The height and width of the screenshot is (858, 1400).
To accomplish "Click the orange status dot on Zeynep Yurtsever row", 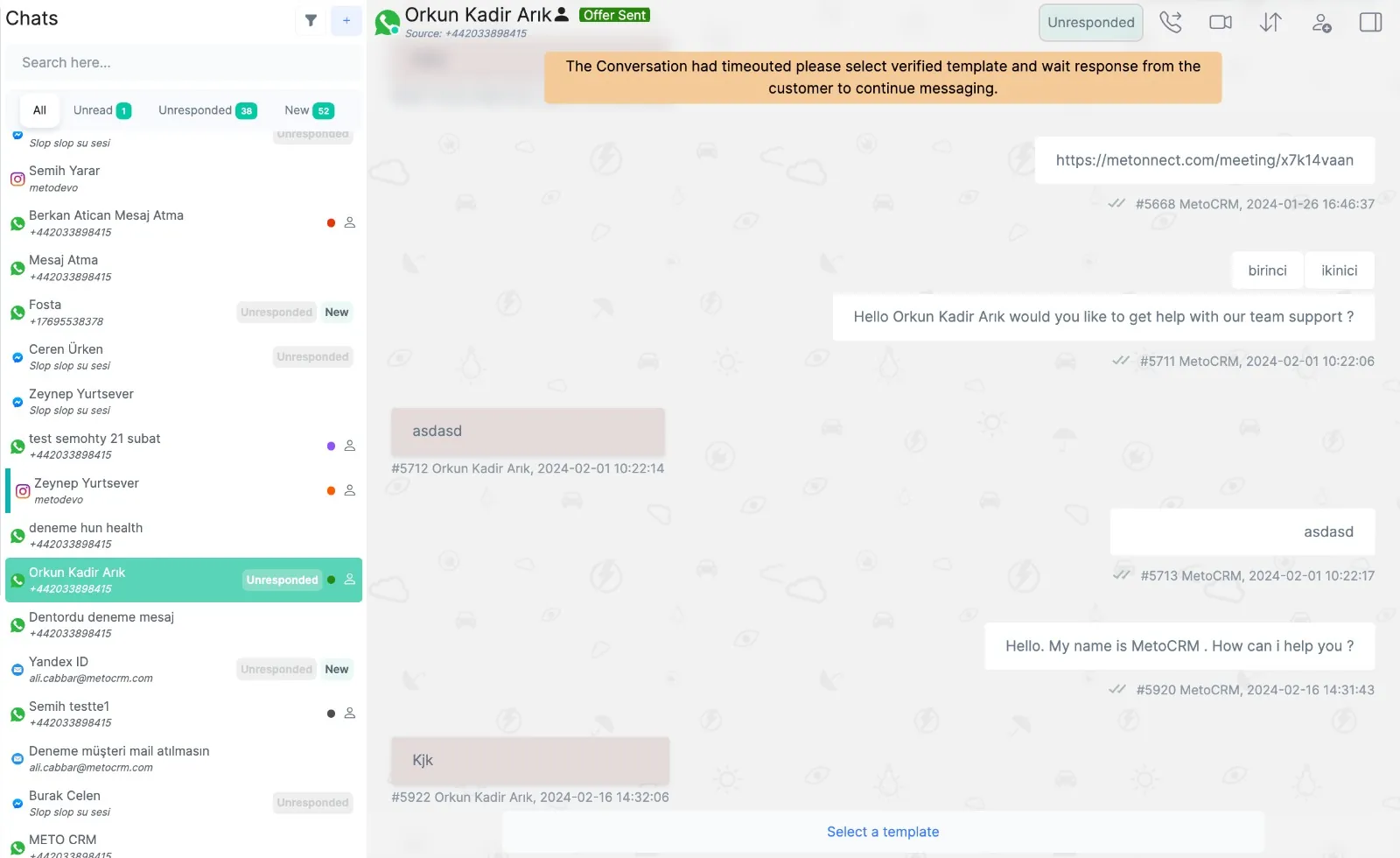I will (x=331, y=491).
